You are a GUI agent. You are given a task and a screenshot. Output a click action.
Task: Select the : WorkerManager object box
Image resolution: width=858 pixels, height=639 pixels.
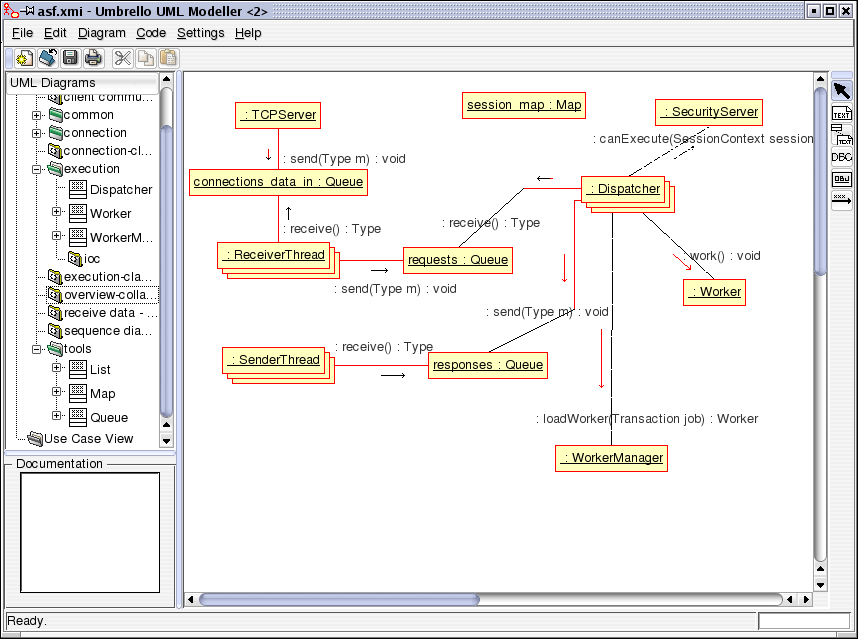click(611, 458)
